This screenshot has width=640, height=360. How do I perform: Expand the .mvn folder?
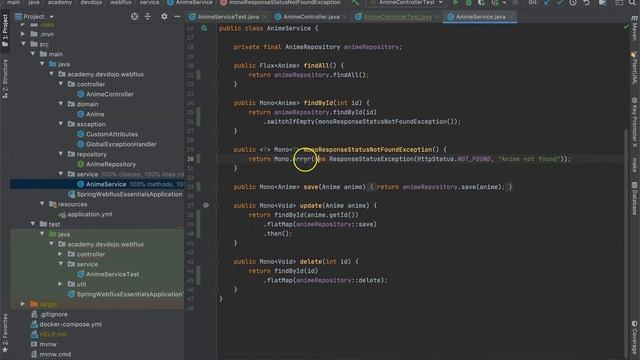point(23,34)
